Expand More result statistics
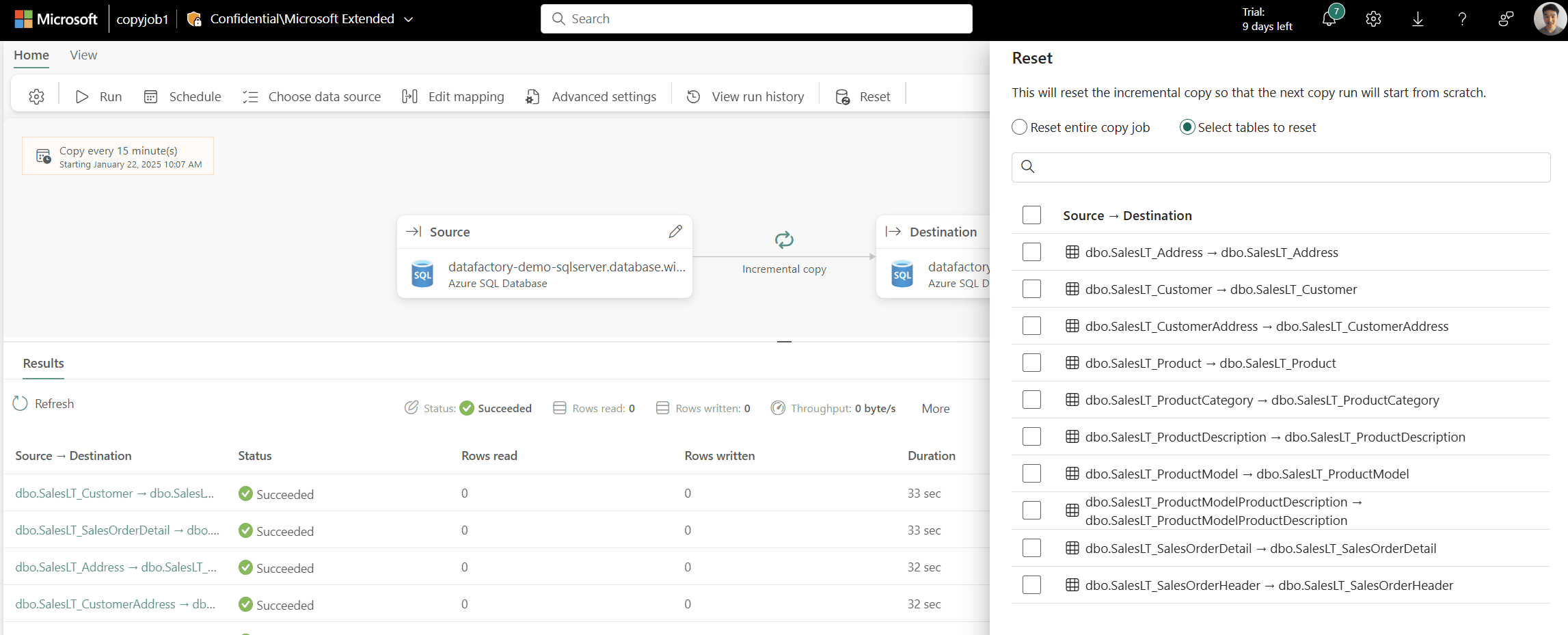Viewport: 1568px width, 635px height. click(x=935, y=409)
